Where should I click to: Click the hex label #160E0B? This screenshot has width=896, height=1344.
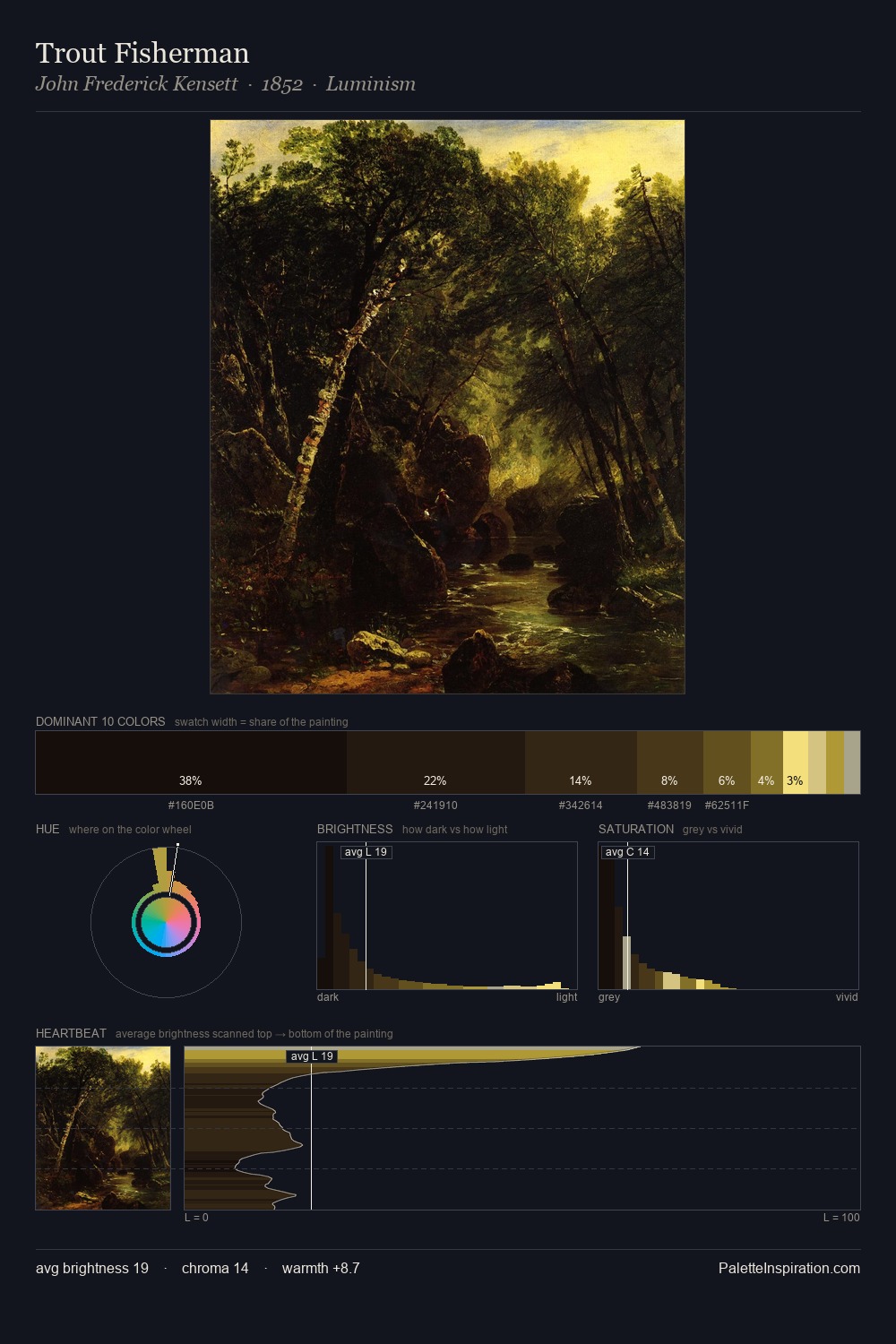191,806
